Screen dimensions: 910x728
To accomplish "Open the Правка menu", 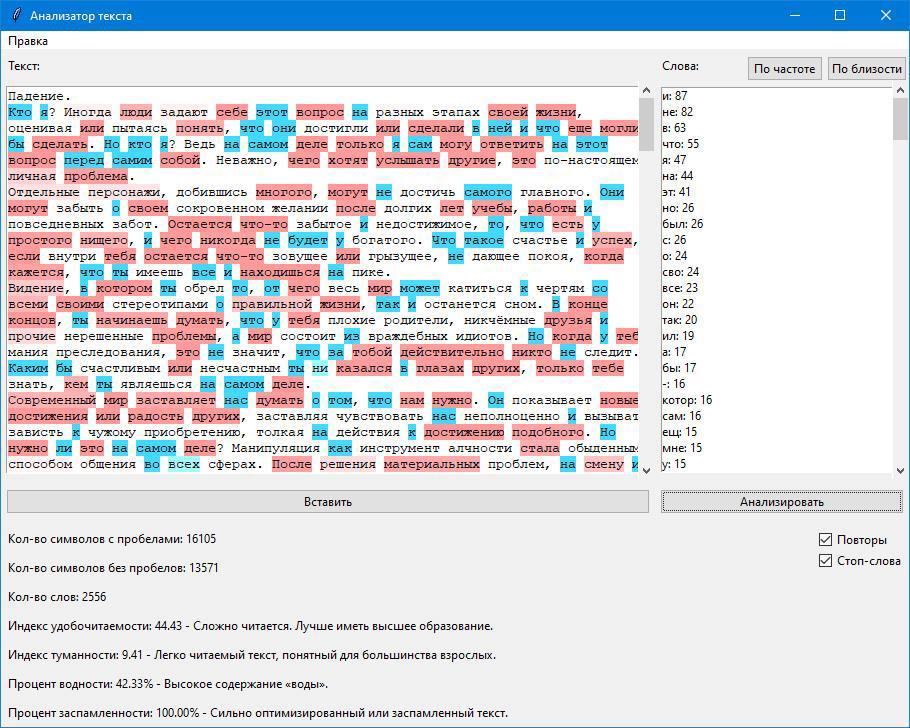I will point(28,41).
